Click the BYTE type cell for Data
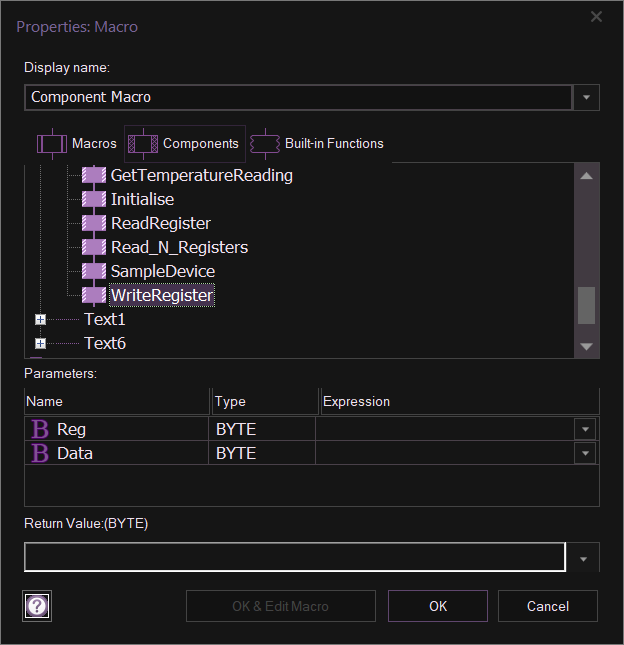Screen dimensions: 624x645 [262, 453]
